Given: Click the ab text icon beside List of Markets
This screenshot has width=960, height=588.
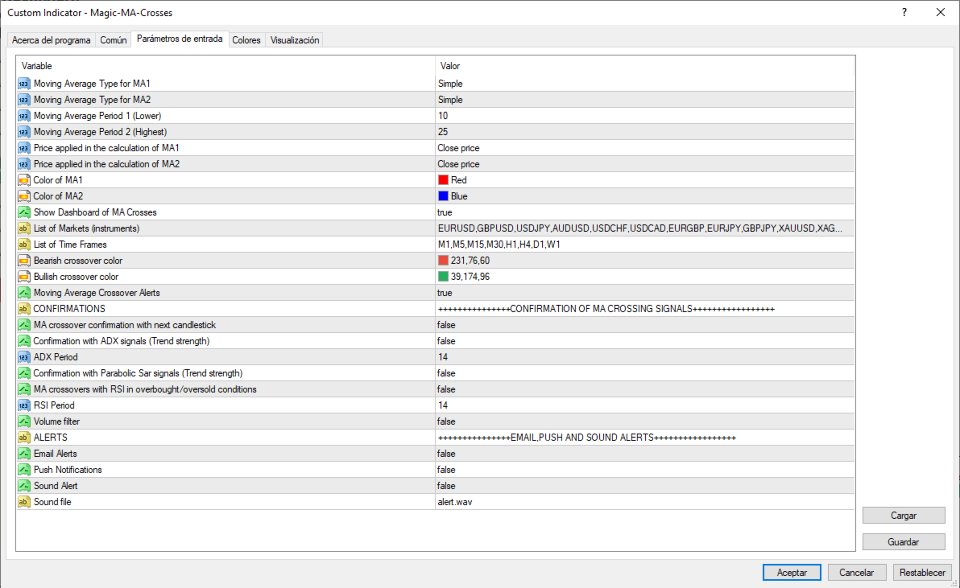Looking at the screenshot, I should 22,228.
